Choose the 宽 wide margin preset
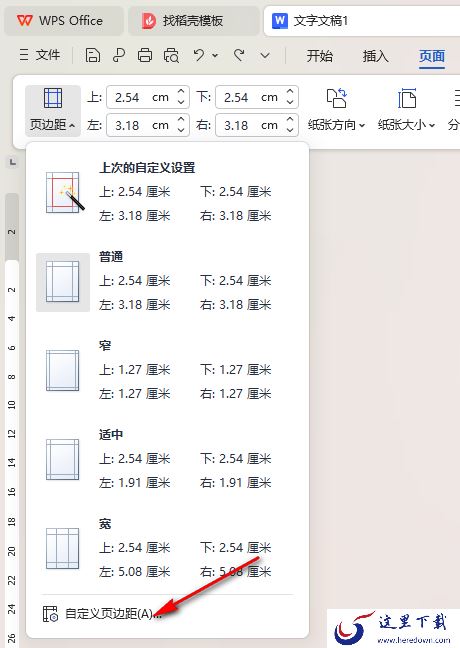Screen dimensions: 460x648 (166, 549)
